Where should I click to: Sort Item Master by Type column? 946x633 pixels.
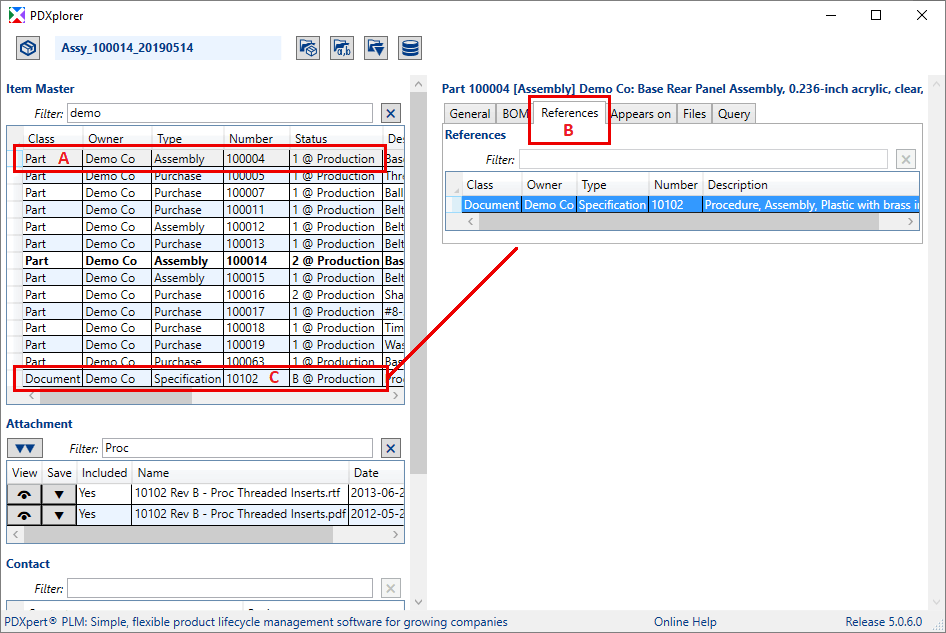pyautogui.click(x=187, y=139)
